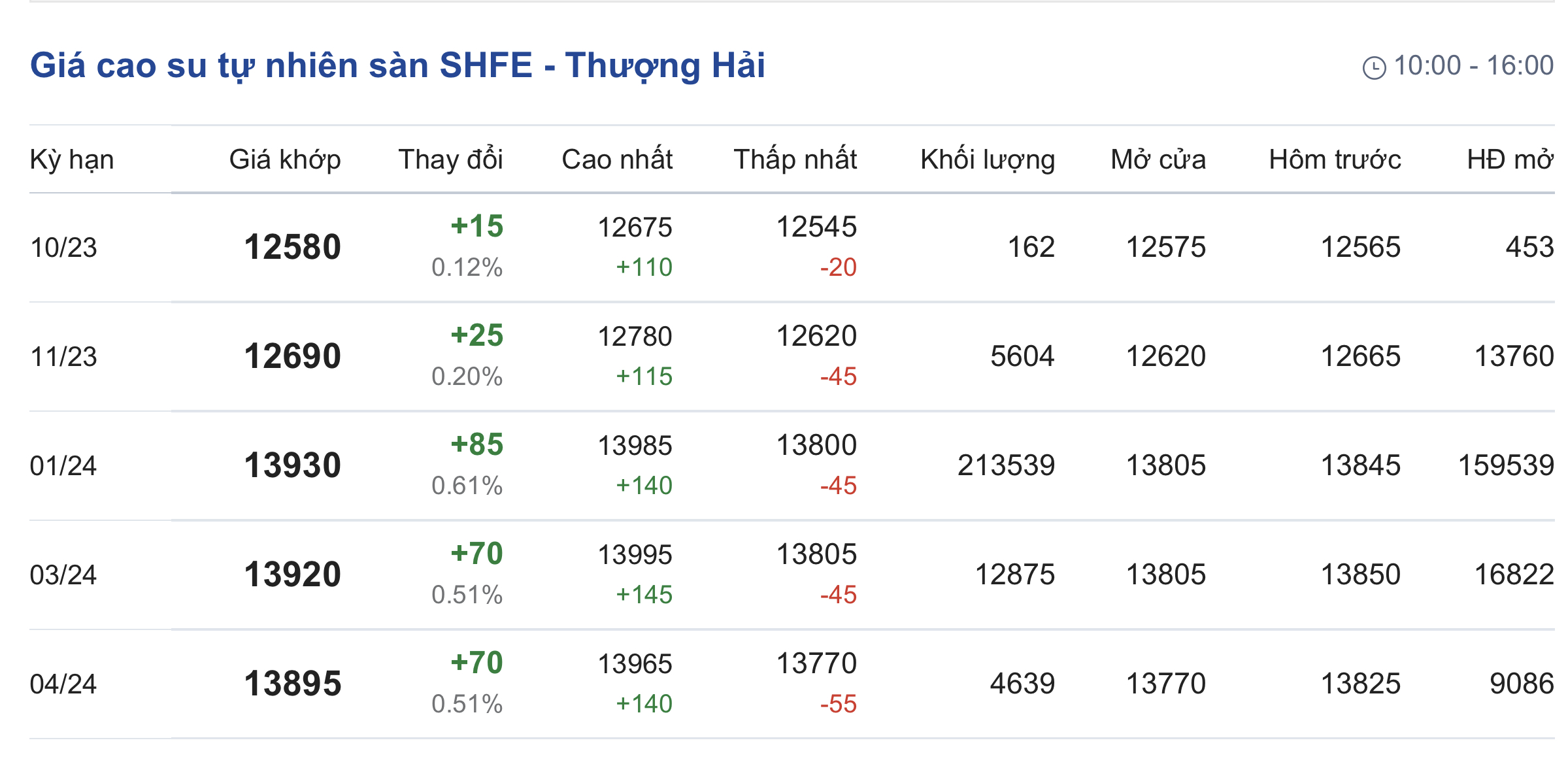Click the Khối lượng column header
This screenshot has height=783, width=1568.
tap(988, 159)
